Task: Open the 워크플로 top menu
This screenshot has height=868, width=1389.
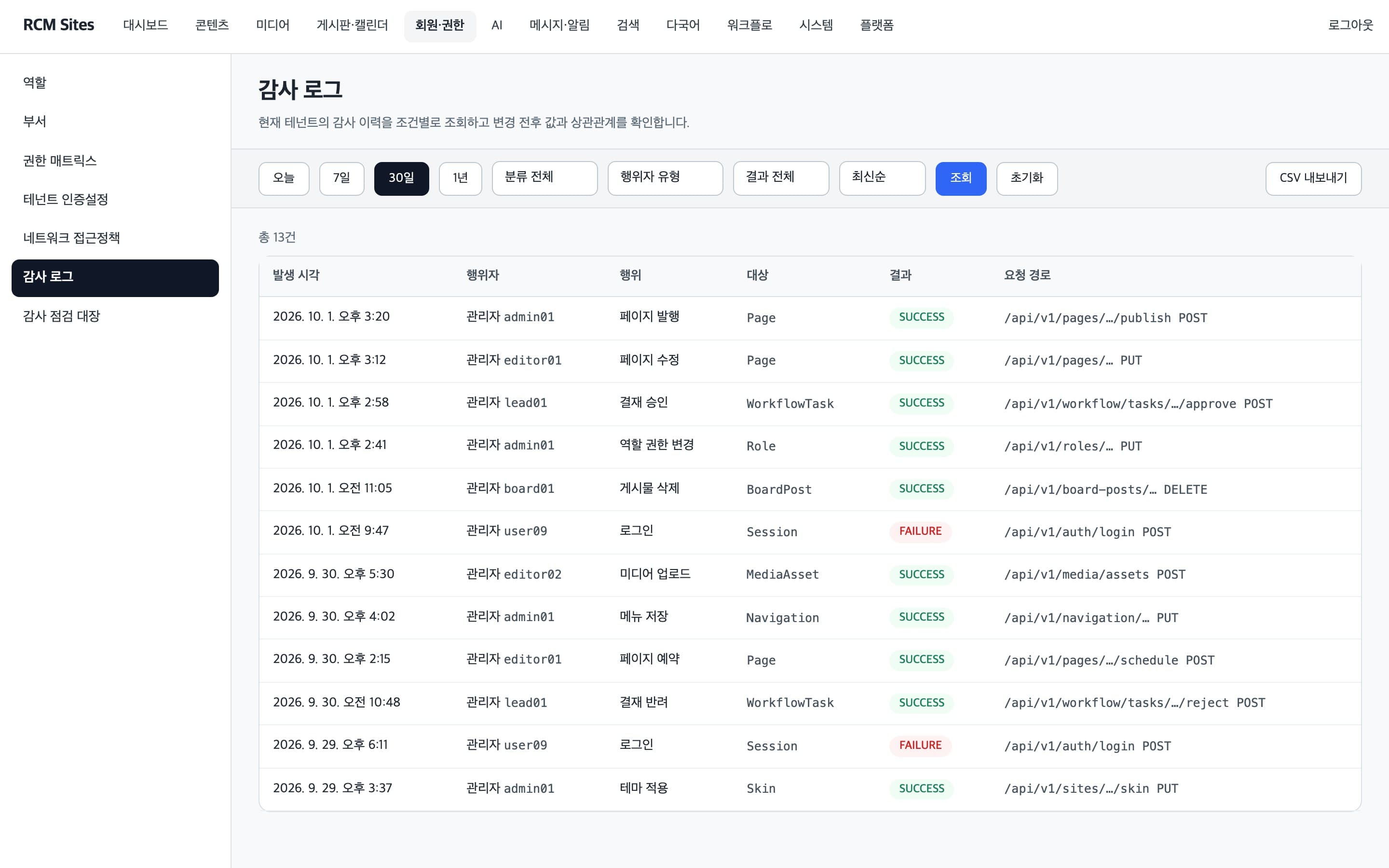Action: point(749,25)
